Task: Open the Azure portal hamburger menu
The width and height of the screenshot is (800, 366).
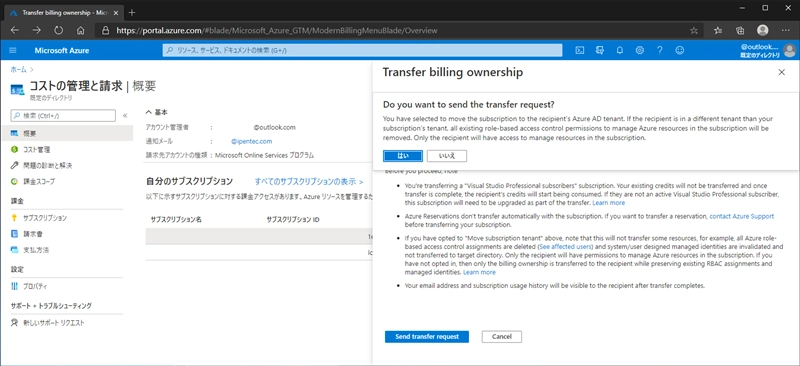Action: pyautogui.click(x=13, y=50)
